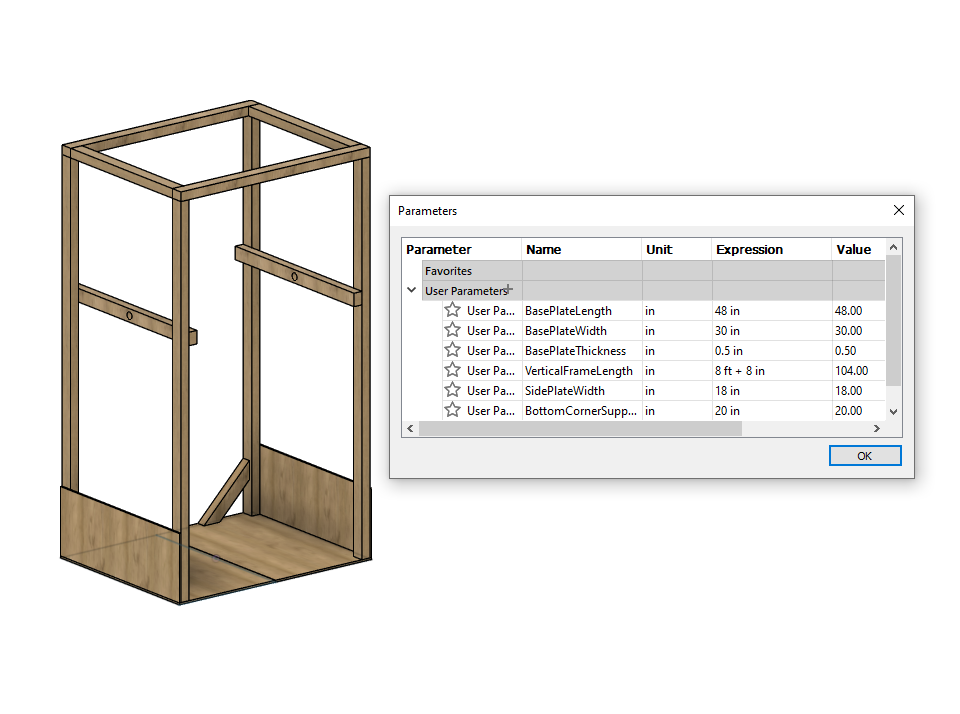
Task: Click the vertical scrollbar thumb
Action: pyautogui.click(x=893, y=320)
